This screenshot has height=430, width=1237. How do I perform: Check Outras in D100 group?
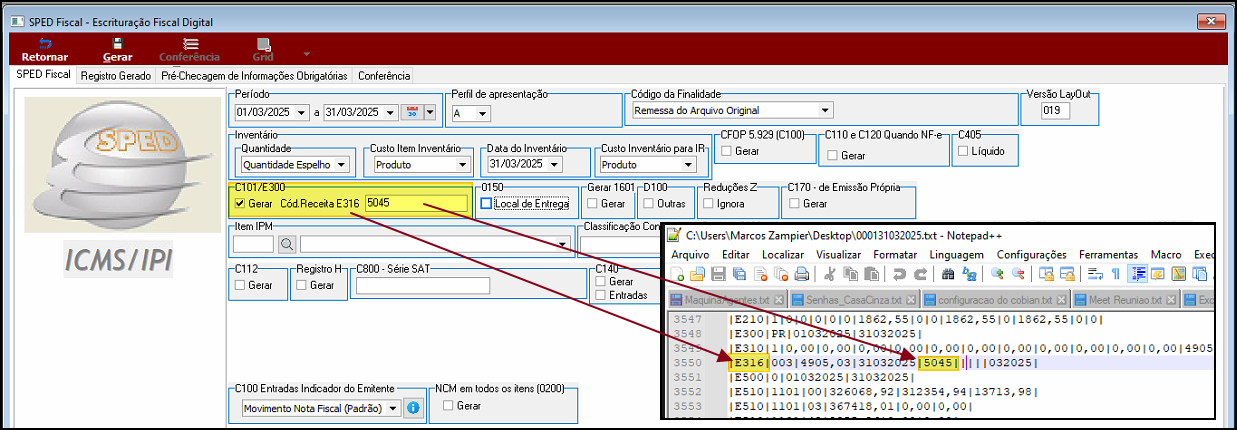650,203
